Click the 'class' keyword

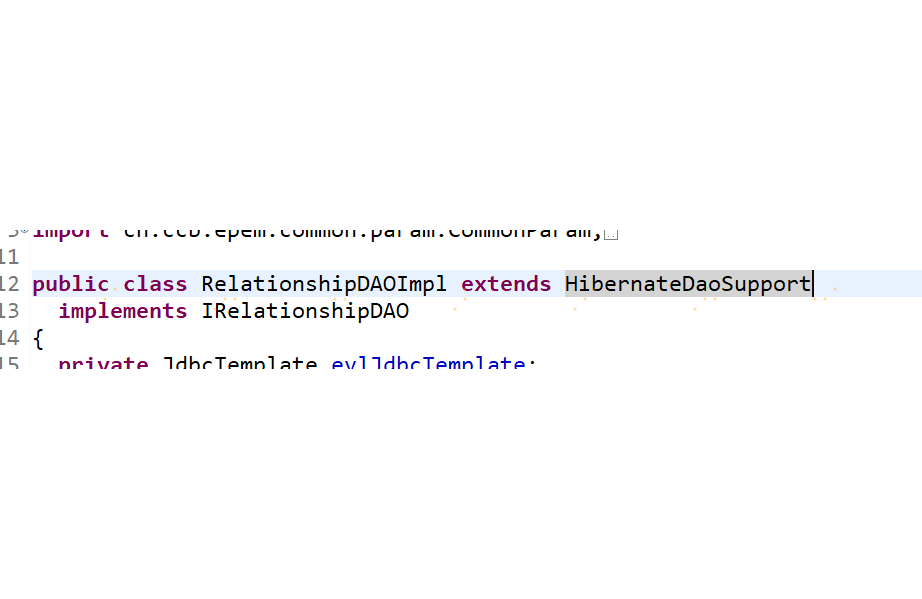pyautogui.click(x=155, y=284)
